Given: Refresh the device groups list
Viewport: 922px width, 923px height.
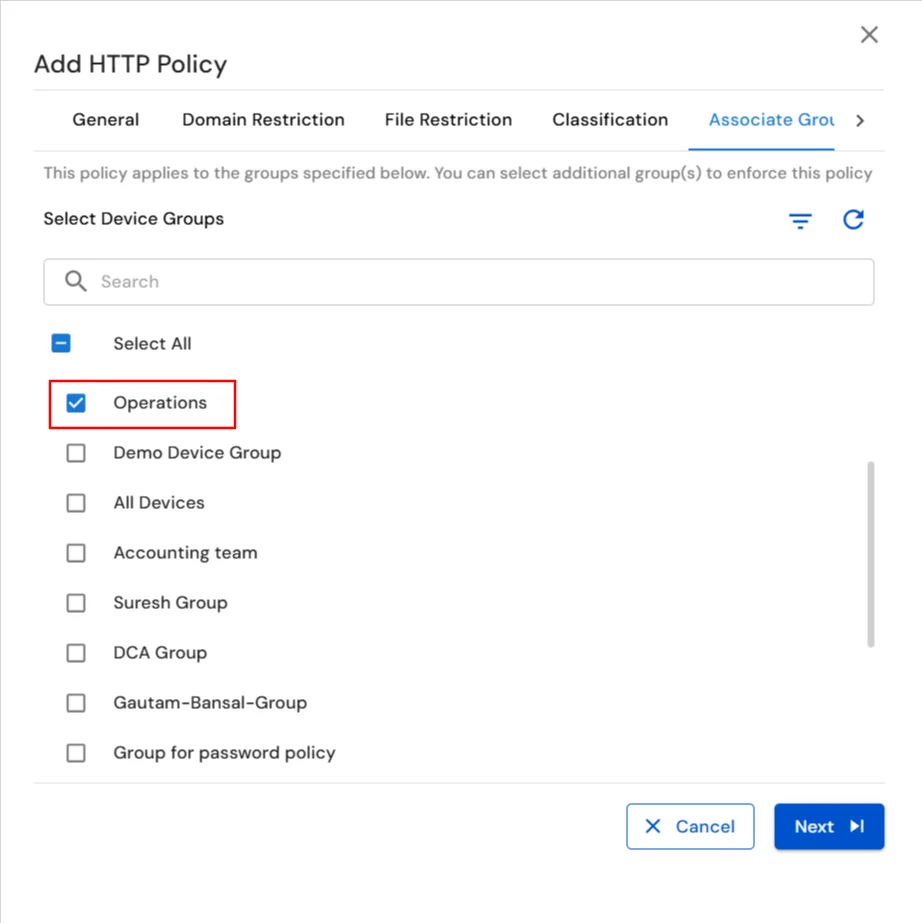Looking at the screenshot, I should click(x=853, y=220).
